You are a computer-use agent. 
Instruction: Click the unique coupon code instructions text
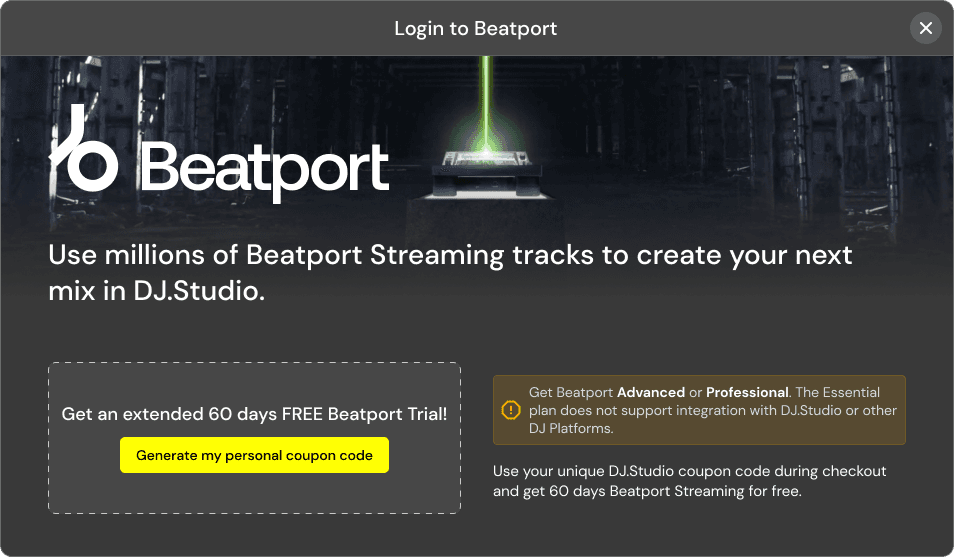coord(689,481)
